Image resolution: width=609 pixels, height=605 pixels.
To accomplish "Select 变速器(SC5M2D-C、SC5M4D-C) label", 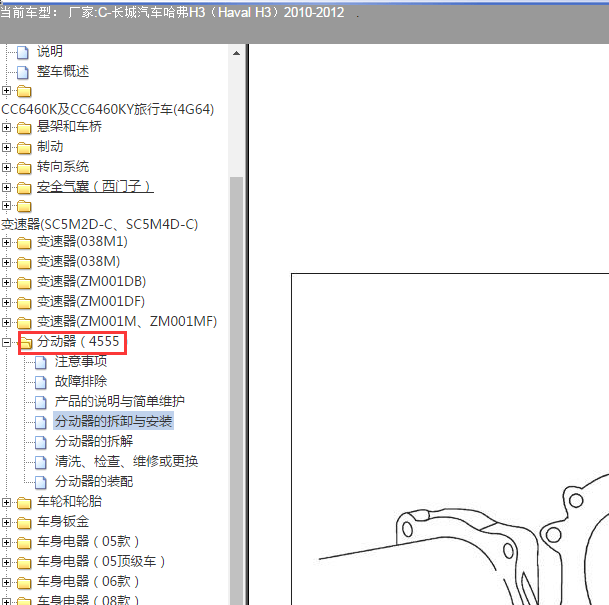I will coord(99,224).
